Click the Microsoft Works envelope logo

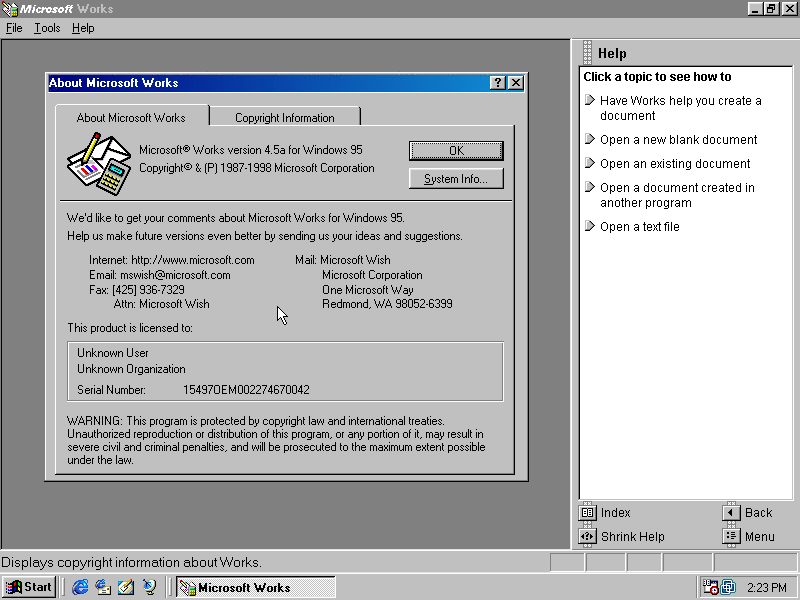(x=99, y=160)
